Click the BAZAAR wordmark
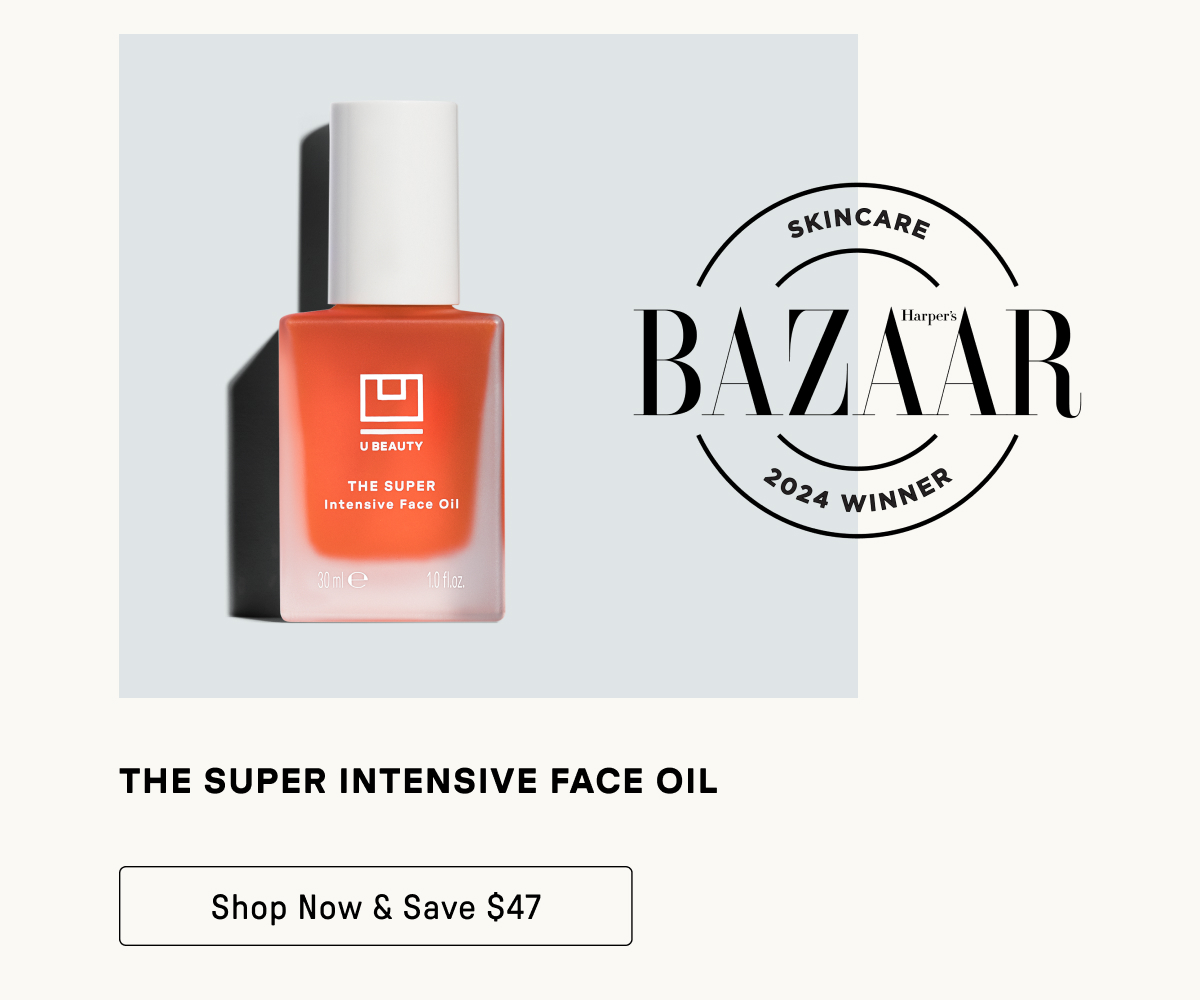1200x1000 pixels. 857,363
